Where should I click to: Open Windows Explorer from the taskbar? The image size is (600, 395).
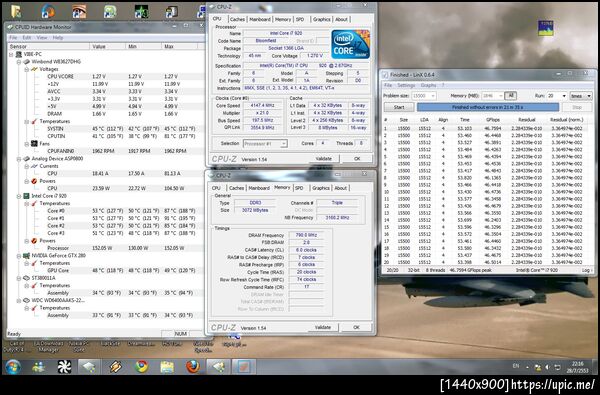point(167,367)
